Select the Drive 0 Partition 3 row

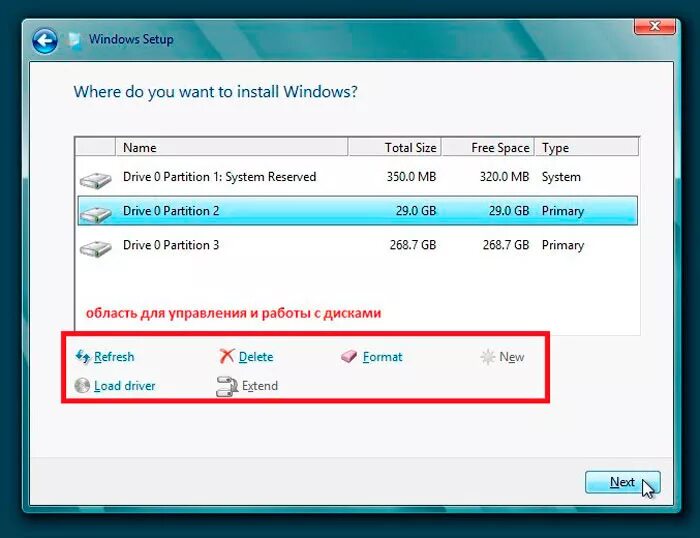tap(357, 245)
